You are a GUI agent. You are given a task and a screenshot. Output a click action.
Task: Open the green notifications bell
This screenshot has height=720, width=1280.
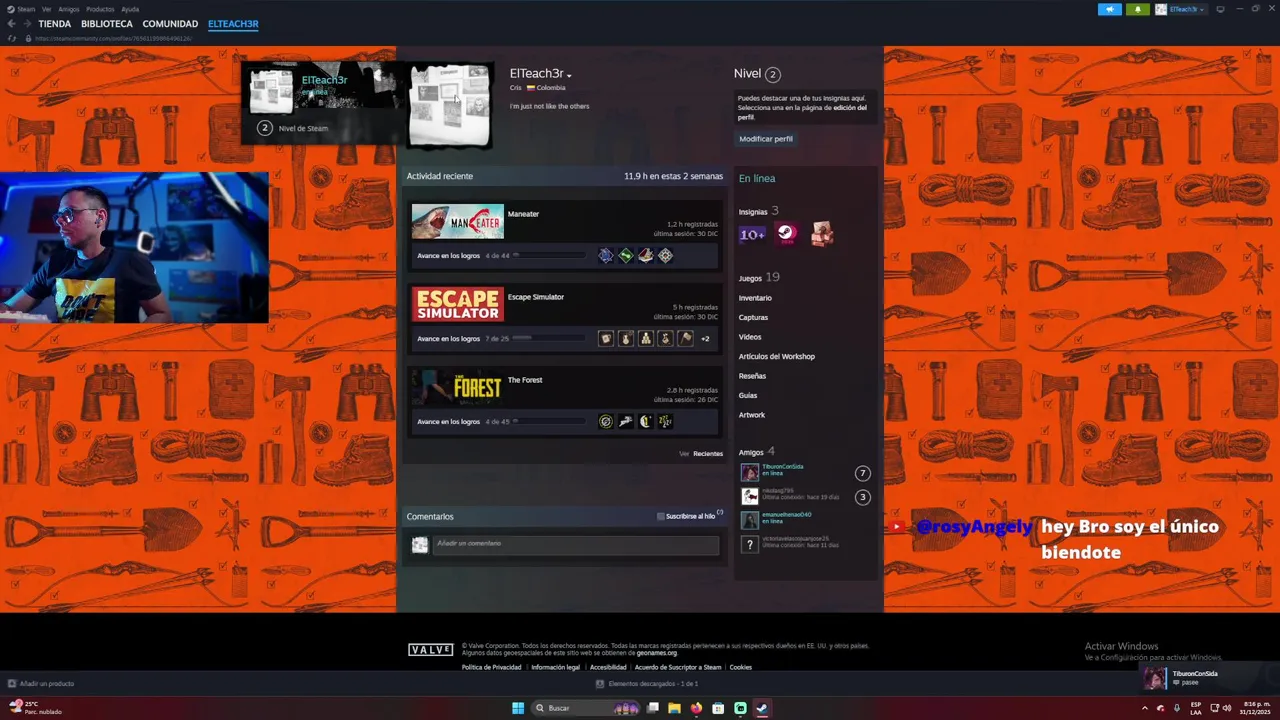click(1137, 9)
